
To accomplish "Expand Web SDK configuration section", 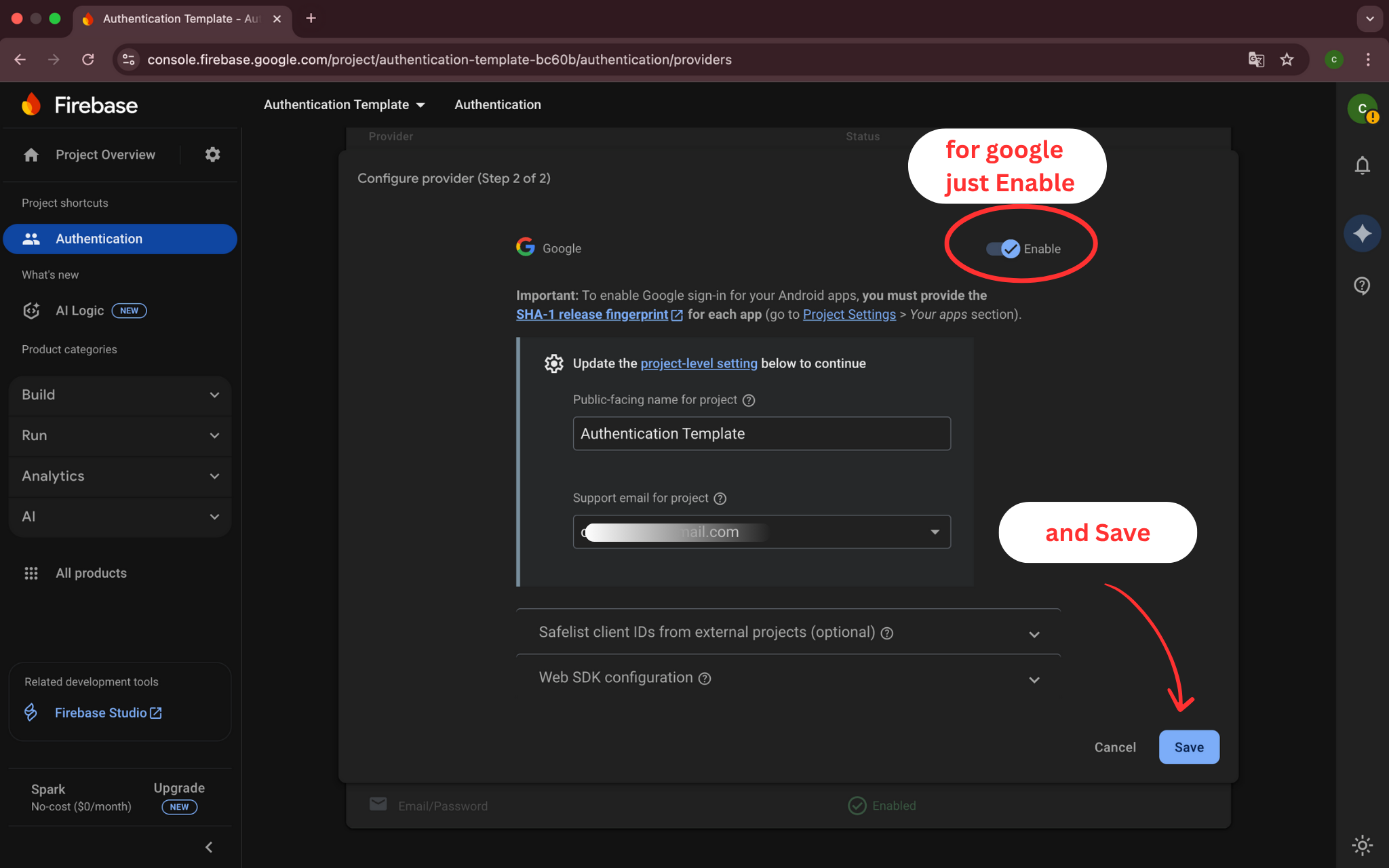I will (1034, 679).
